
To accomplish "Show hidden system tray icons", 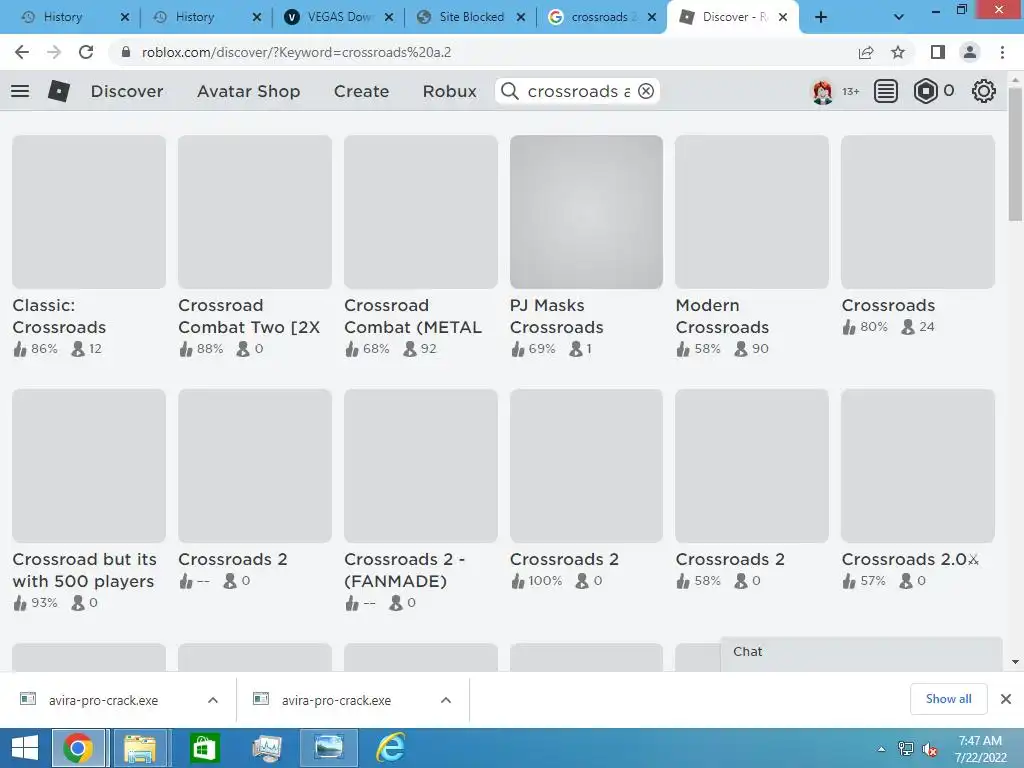I will point(881,749).
